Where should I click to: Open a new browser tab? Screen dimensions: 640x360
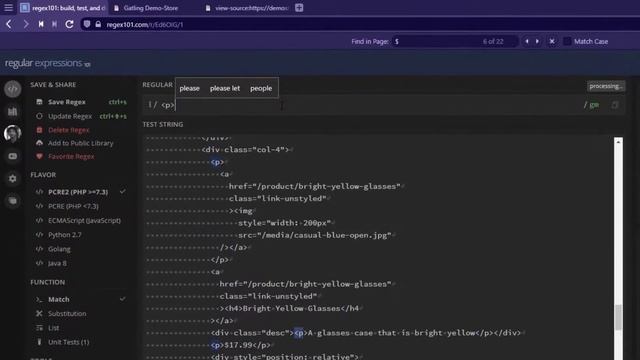[x=299, y=8]
